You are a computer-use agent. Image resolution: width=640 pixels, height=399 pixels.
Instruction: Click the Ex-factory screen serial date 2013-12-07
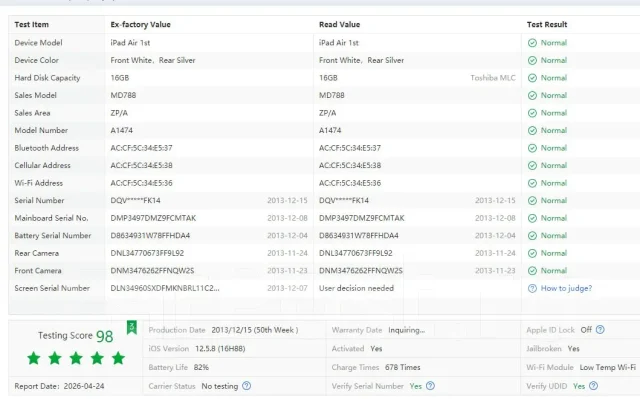pyautogui.click(x=287, y=288)
